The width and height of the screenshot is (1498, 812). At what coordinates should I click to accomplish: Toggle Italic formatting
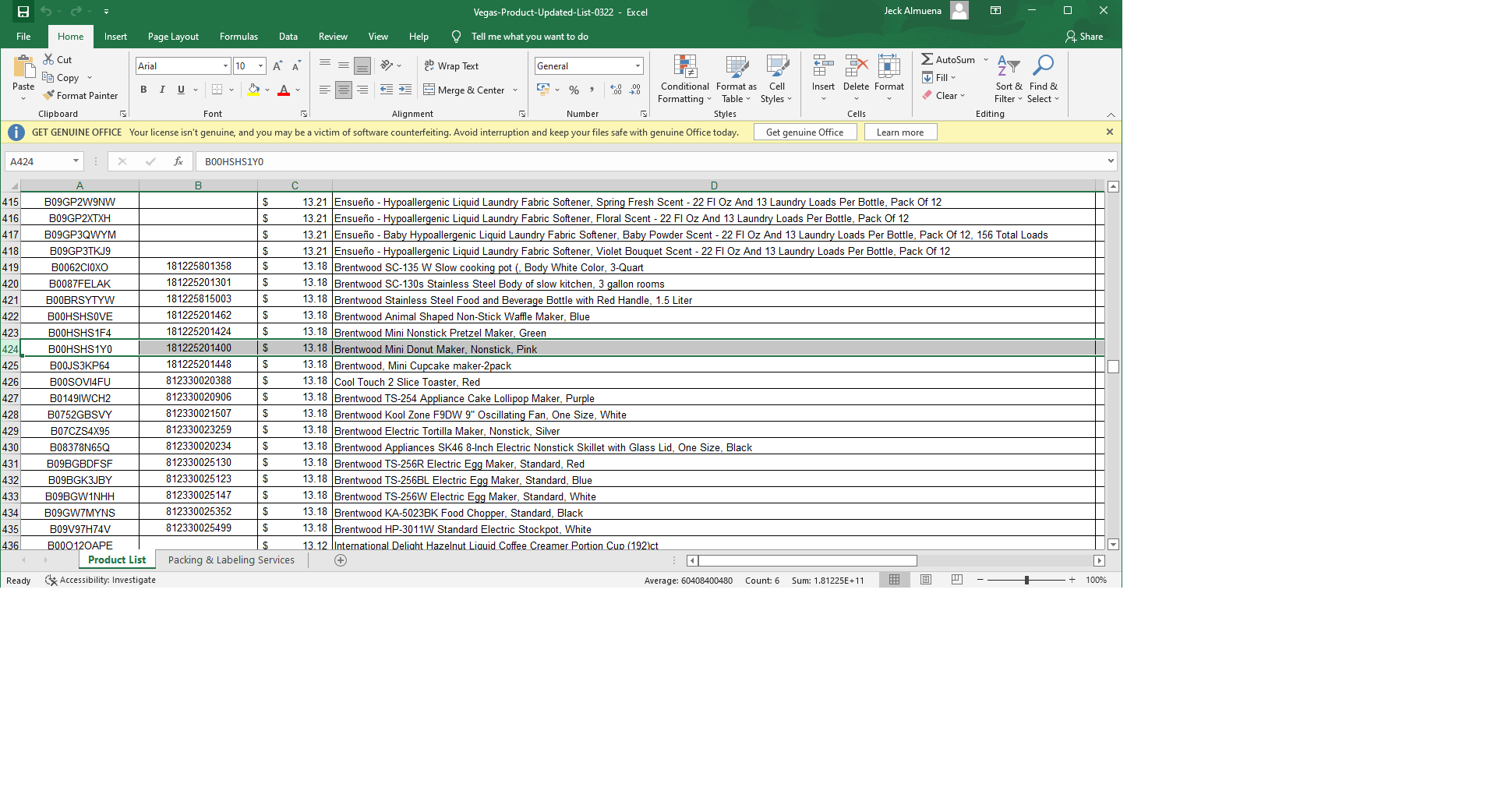point(162,90)
